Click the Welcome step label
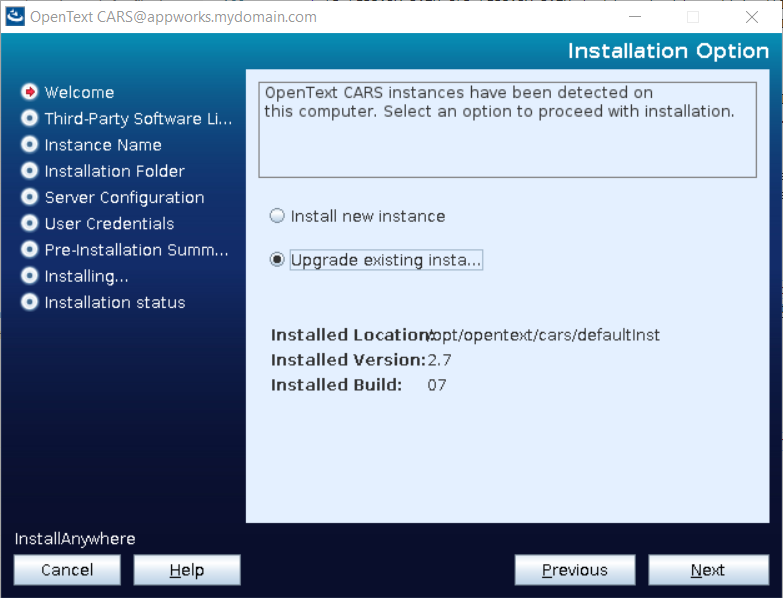This screenshot has height=598, width=783. pyautogui.click(x=79, y=92)
